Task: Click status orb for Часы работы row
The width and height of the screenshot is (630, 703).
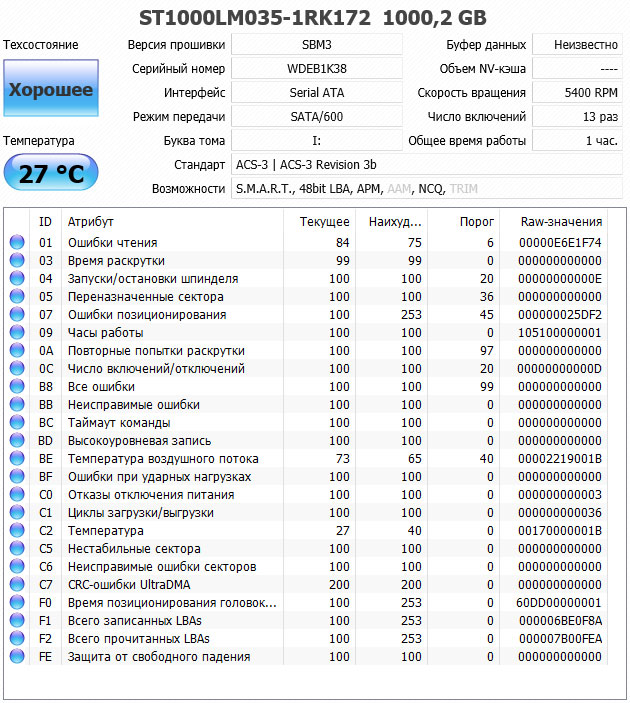Action: [17, 332]
